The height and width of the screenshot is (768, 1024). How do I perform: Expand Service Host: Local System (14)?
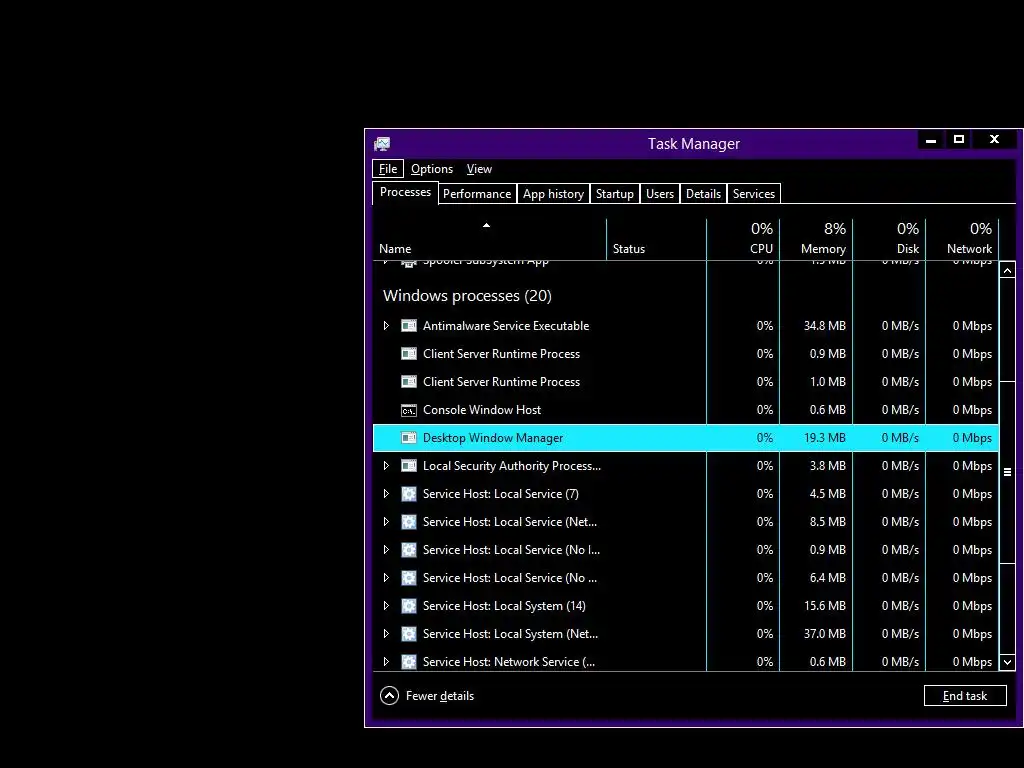point(386,606)
